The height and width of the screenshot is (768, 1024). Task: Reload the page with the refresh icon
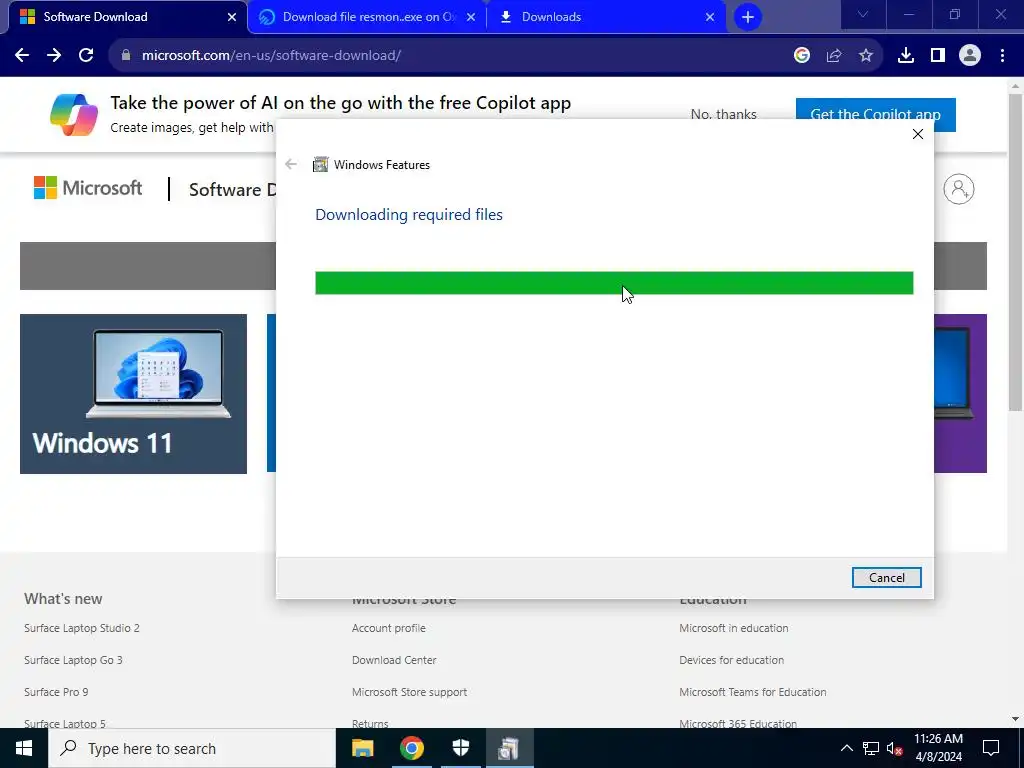[86, 56]
